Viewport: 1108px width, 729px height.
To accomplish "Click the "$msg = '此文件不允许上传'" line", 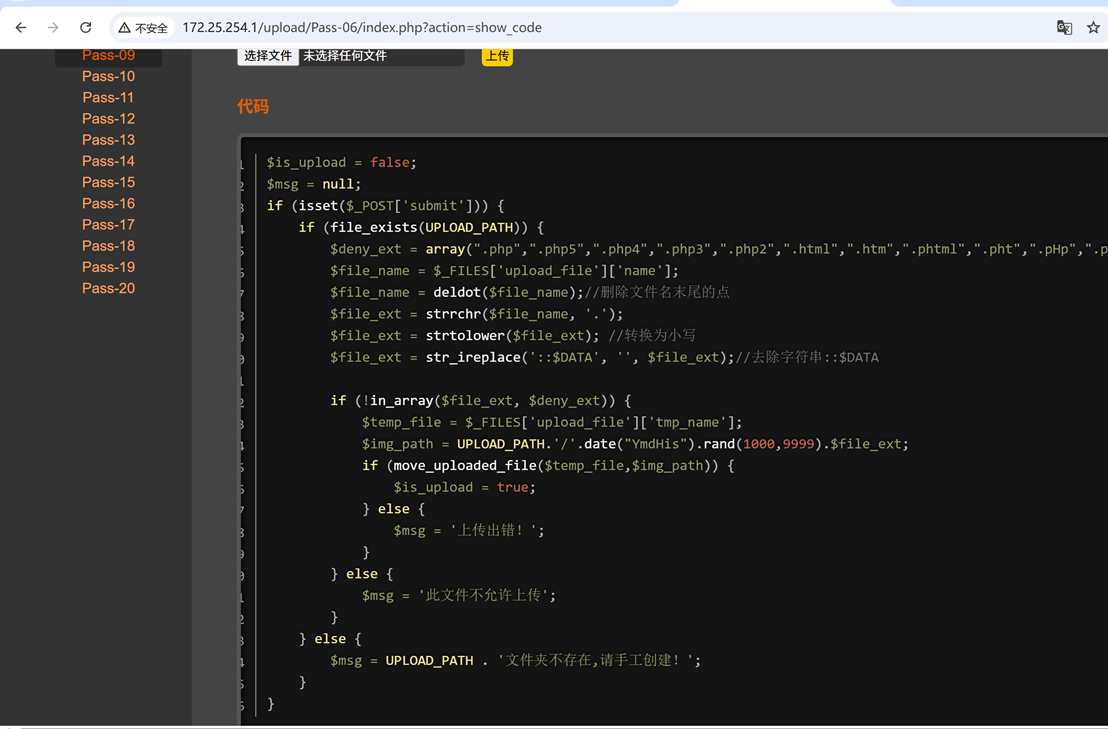I will coord(459,595).
